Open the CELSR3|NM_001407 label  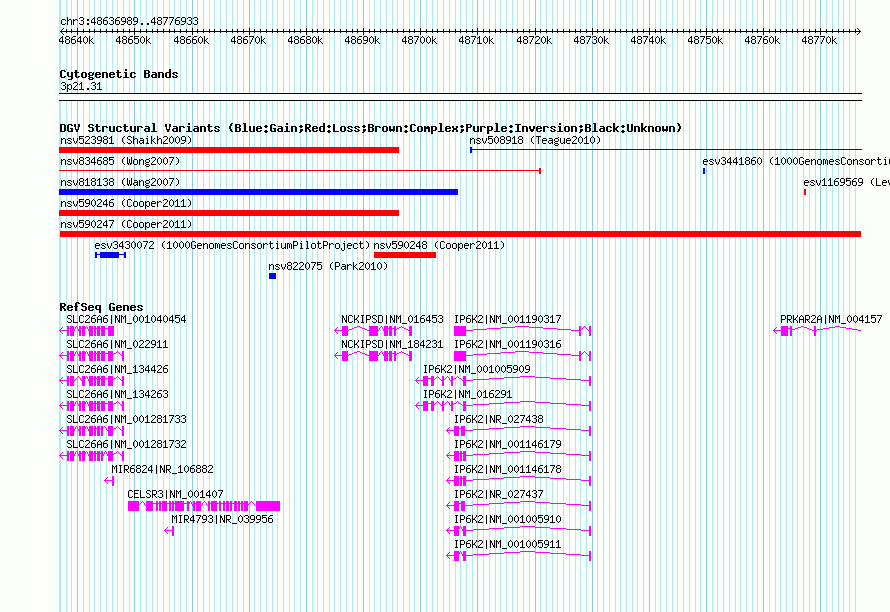point(175,494)
